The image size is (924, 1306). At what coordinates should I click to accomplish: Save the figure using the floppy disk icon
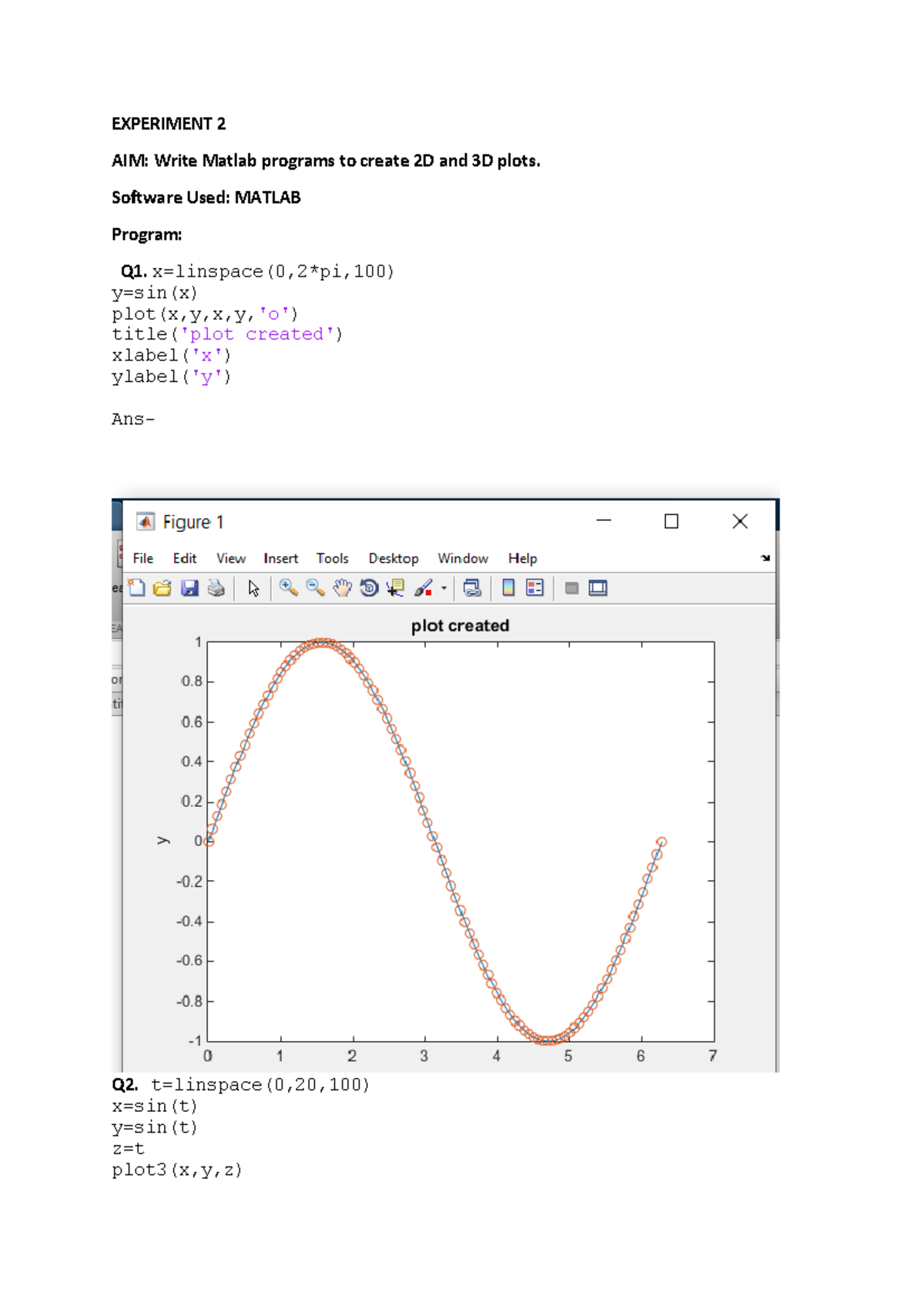189,588
